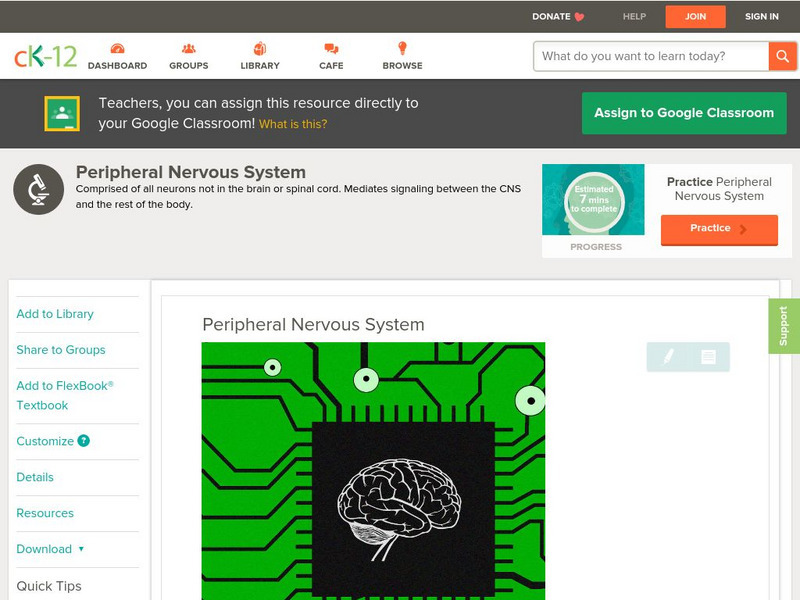Click the PROGRESS label
The image size is (800, 600).
click(x=596, y=247)
